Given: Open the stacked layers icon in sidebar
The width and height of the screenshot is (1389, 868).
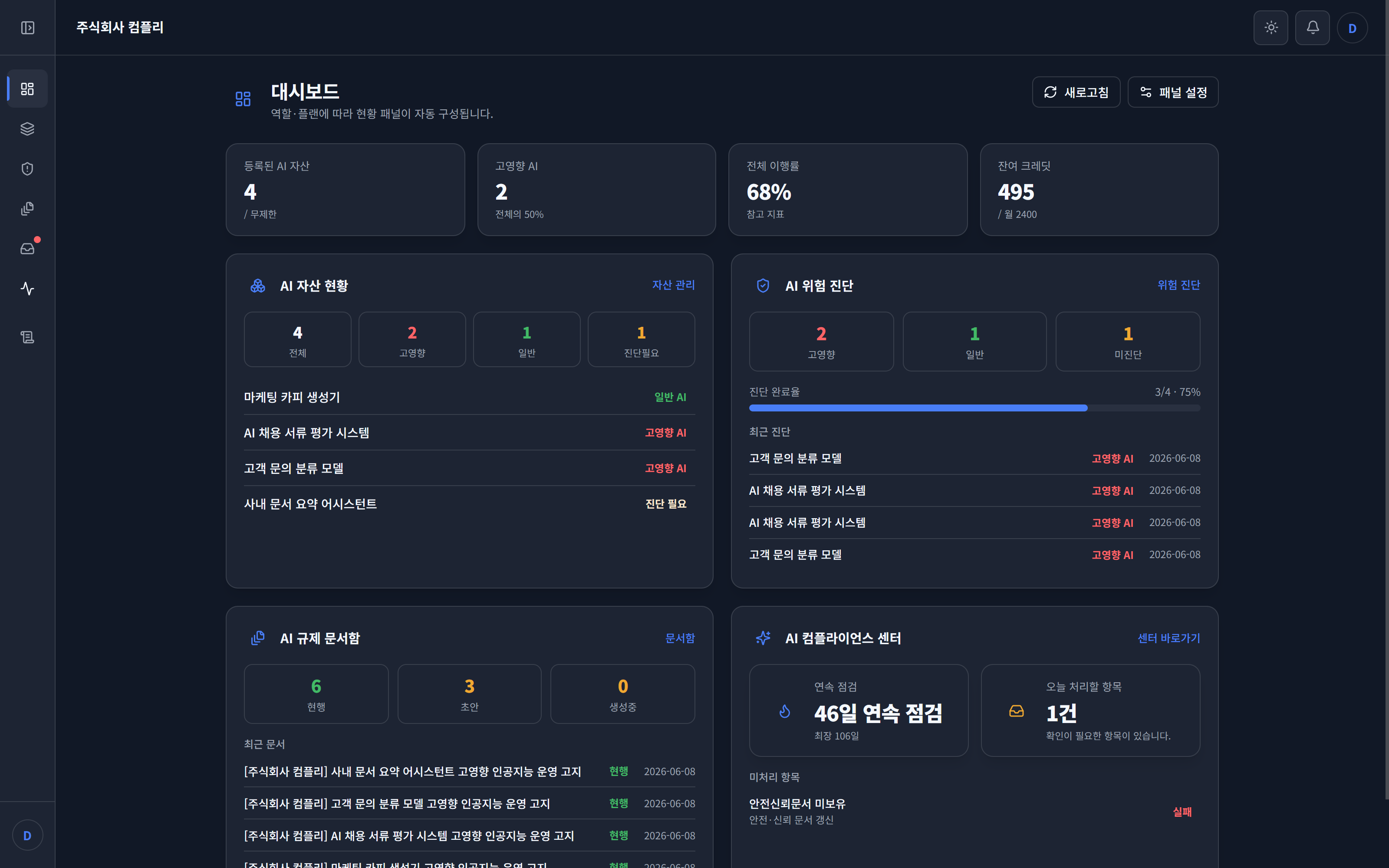Looking at the screenshot, I should pyautogui.click(x=27, y=128).
